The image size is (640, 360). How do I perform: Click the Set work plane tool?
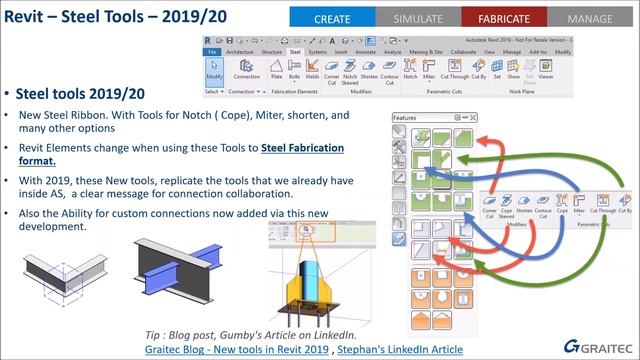497,69
